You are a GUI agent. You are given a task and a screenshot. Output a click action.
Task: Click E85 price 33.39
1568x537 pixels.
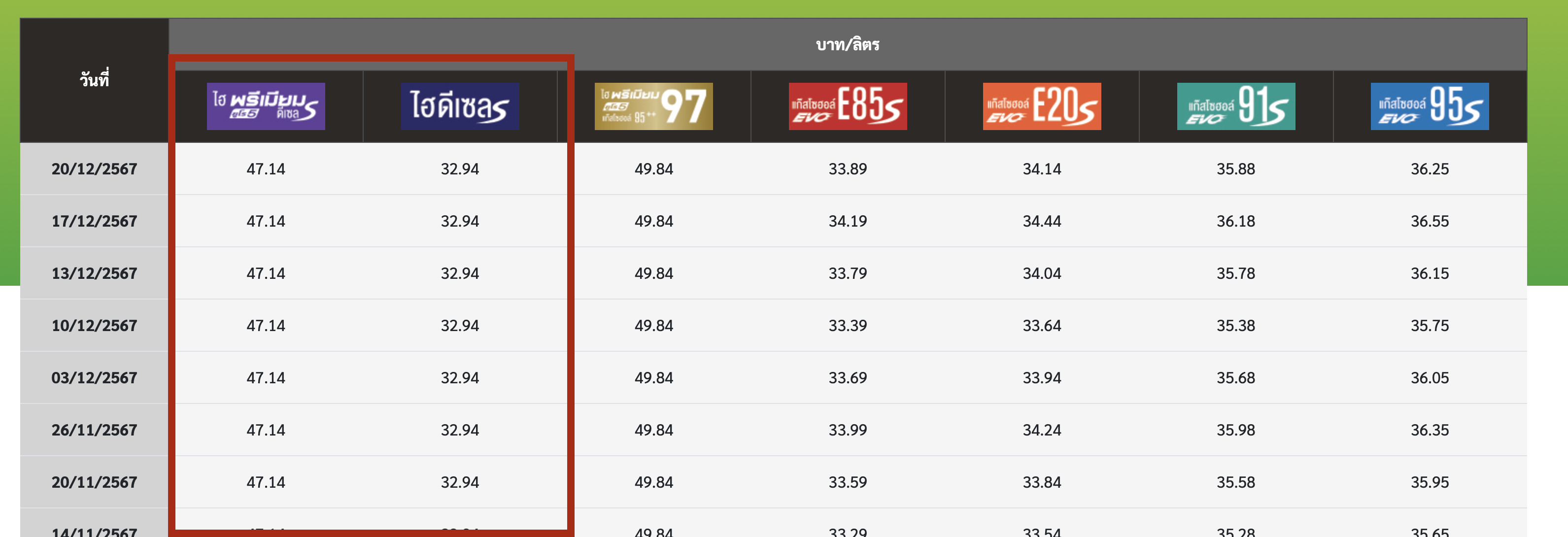[847, 326]
